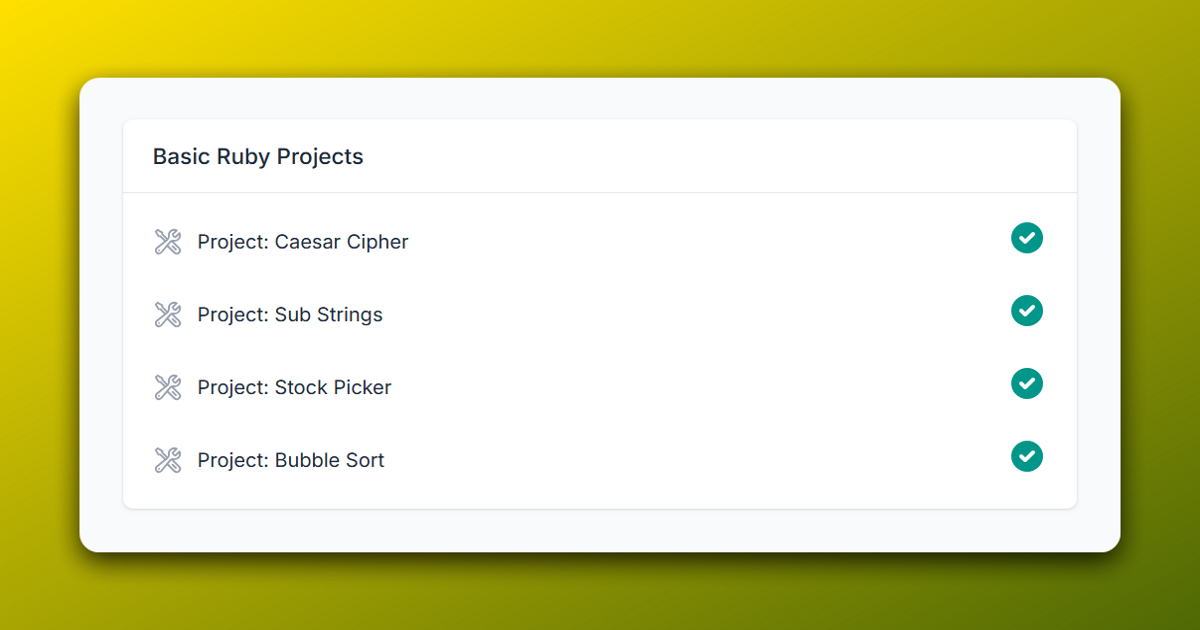Click the wrench icon for Stock Picker
Viewport: 1200px width, 630px height.
pyautogui.click(x=168, y=387)
